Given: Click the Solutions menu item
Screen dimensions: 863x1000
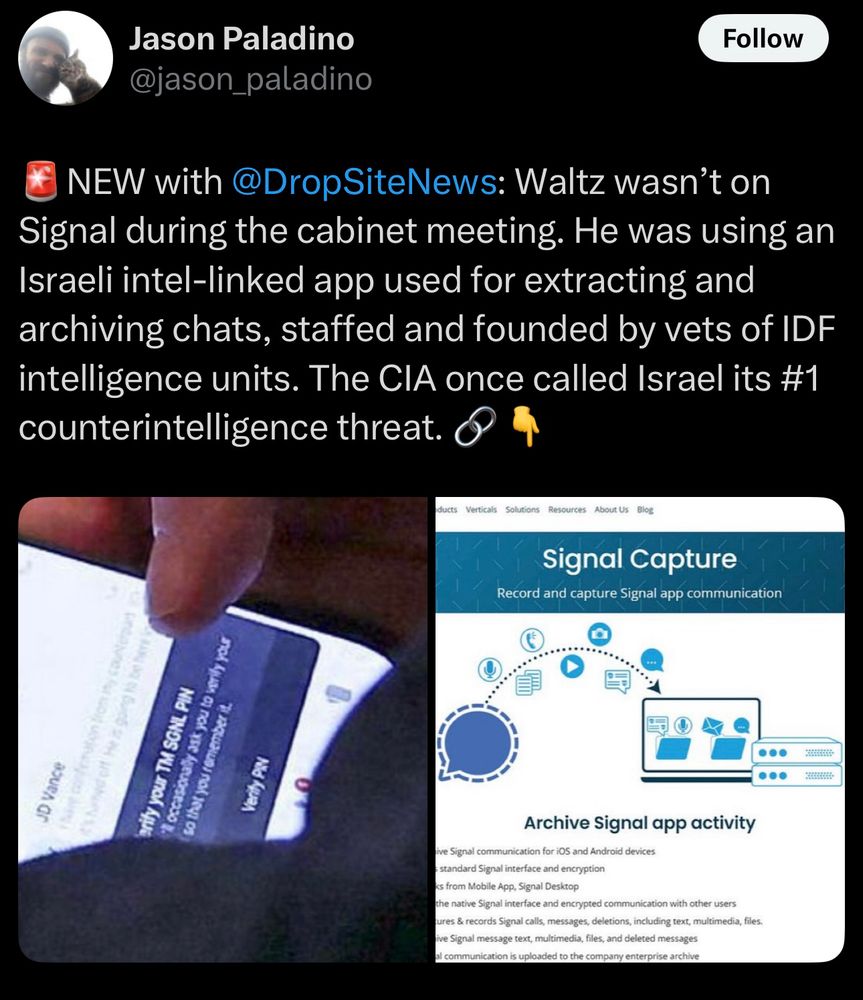Looking at the screenshot, I should (522, 510).
